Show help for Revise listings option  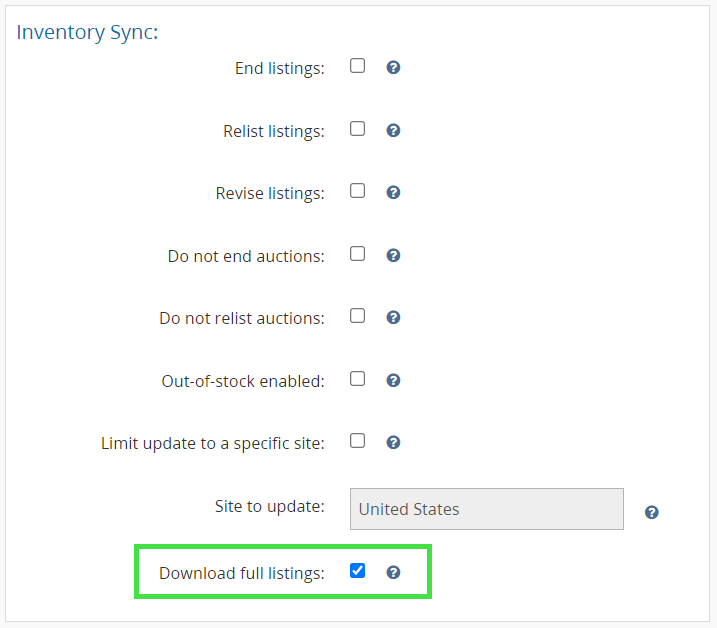click(x=393, y=192)
